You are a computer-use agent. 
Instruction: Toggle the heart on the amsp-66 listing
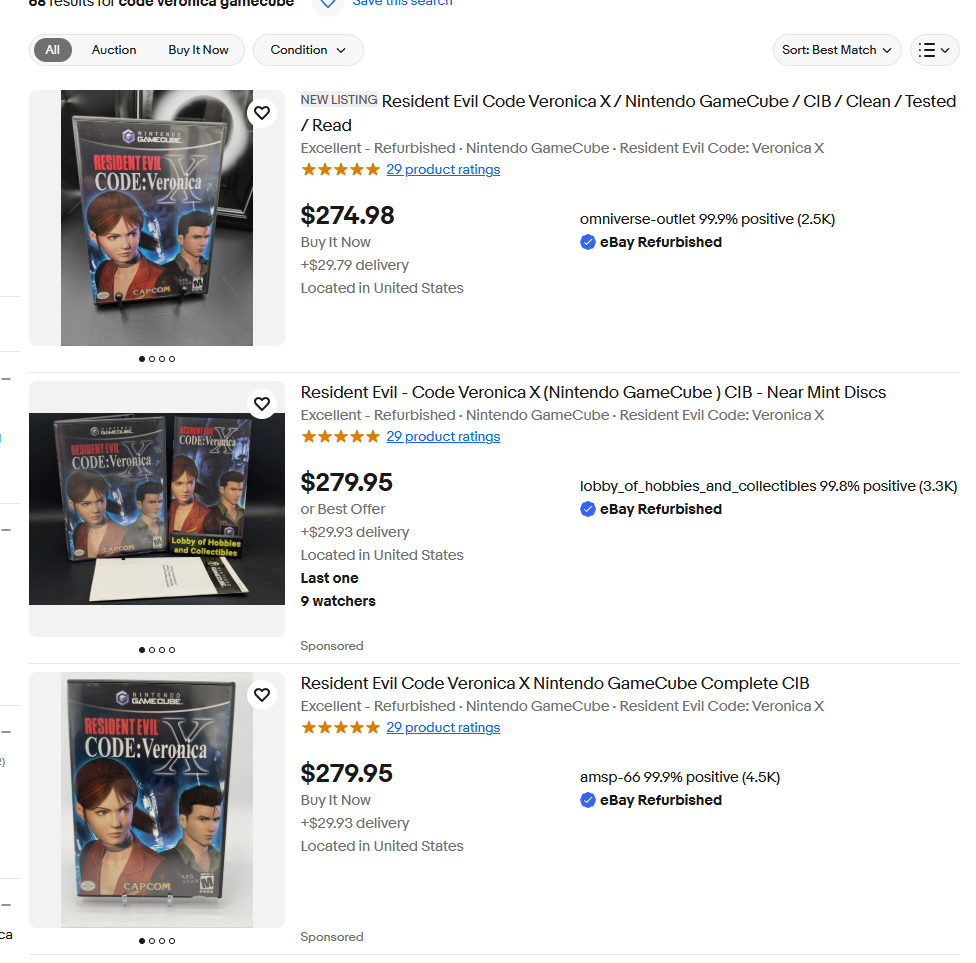(262, 695)
